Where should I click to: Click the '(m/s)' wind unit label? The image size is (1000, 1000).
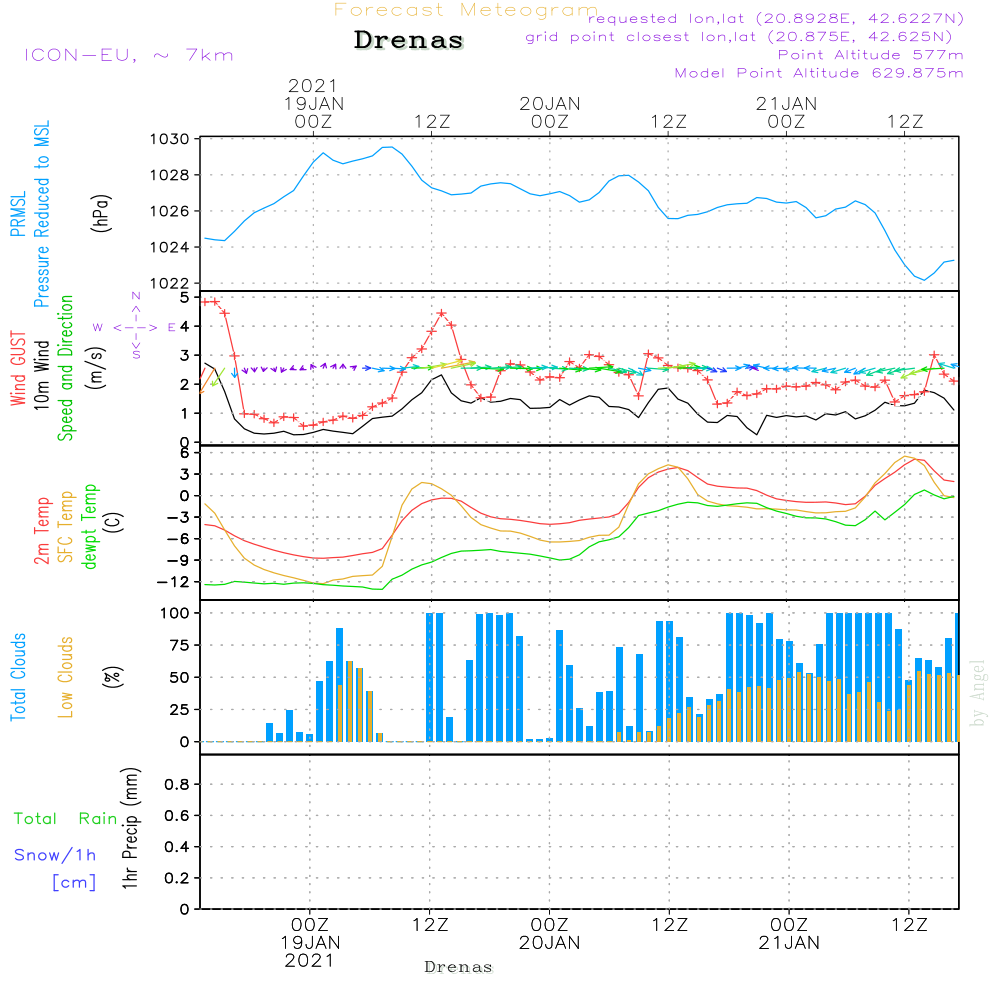96,368
